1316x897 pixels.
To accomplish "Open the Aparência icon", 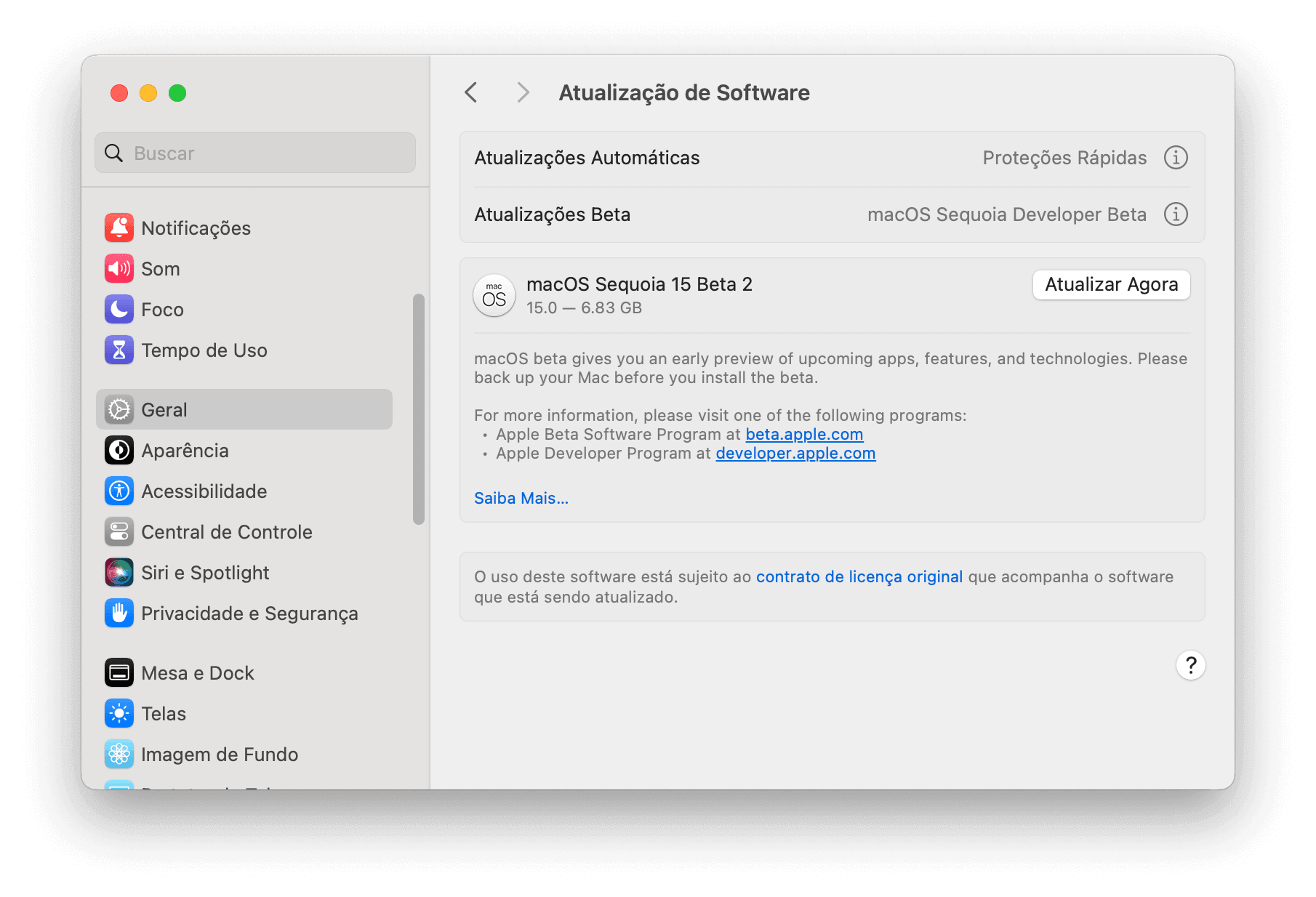I will 119,451.
